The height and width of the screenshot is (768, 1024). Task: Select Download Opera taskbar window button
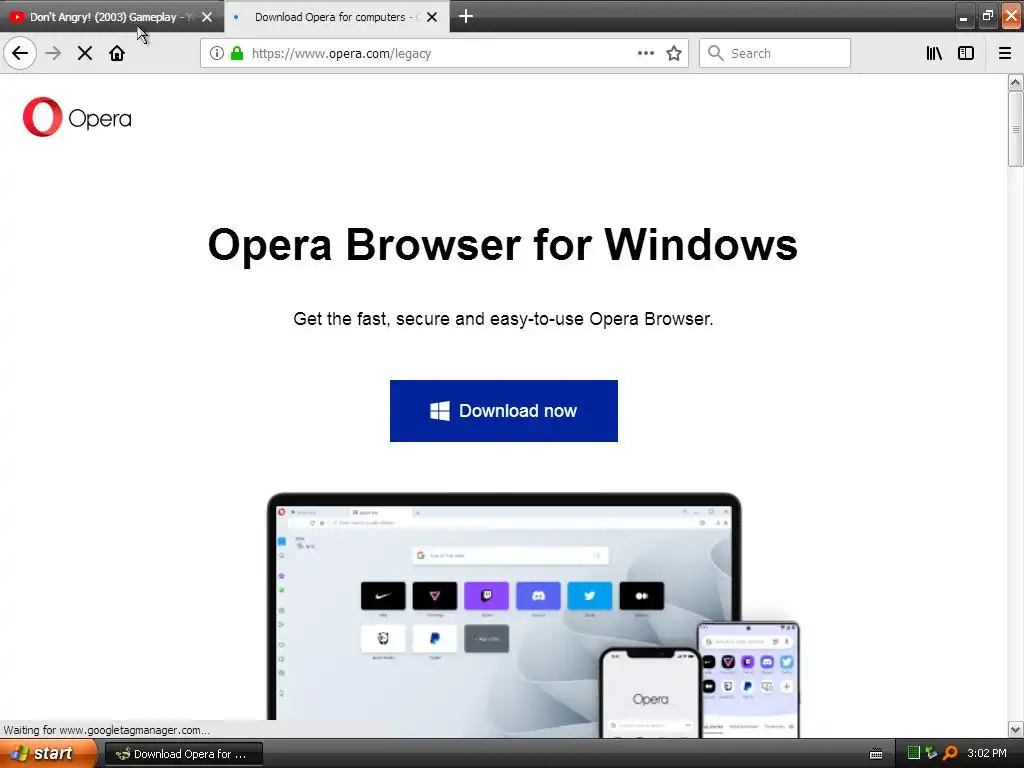click(x=184, y=754)
